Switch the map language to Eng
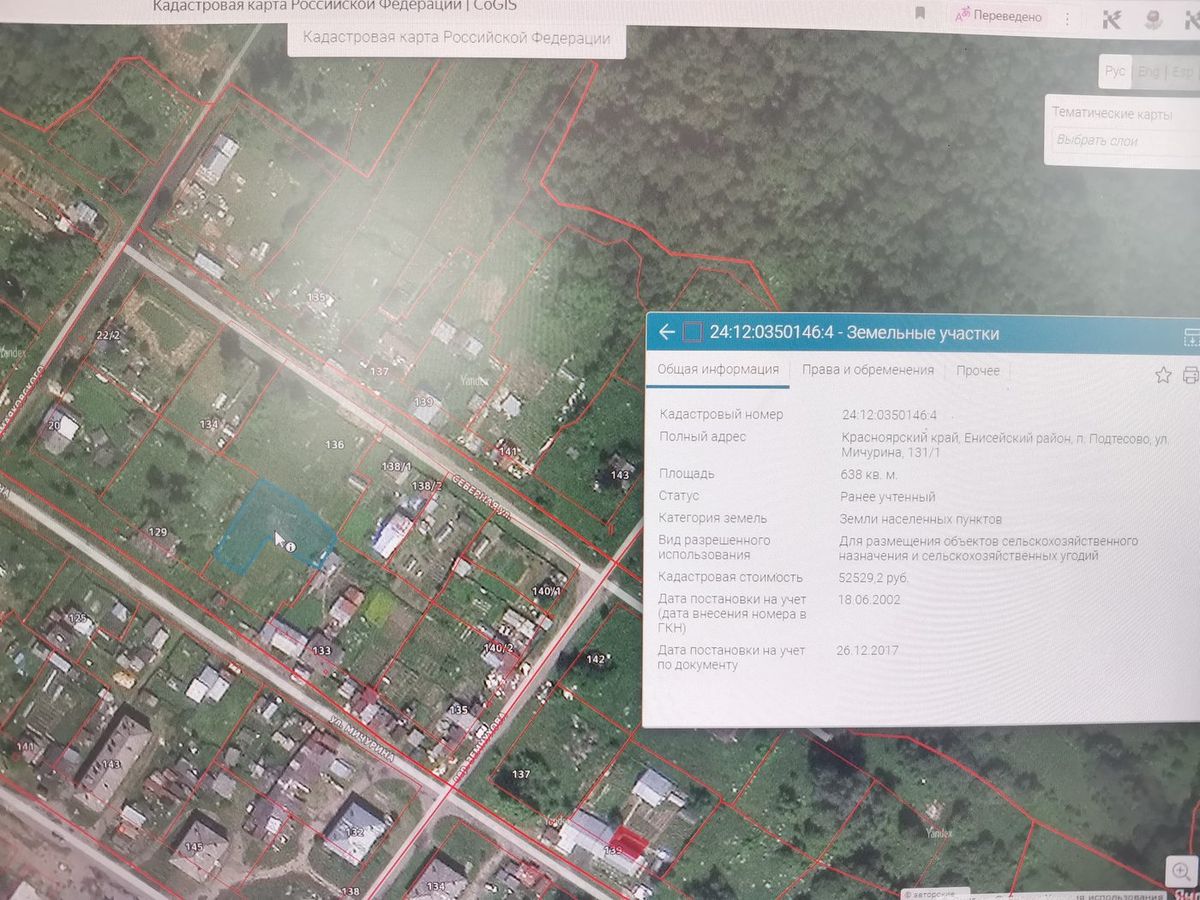This screenshot has width=1200, height=900. 1149,72
